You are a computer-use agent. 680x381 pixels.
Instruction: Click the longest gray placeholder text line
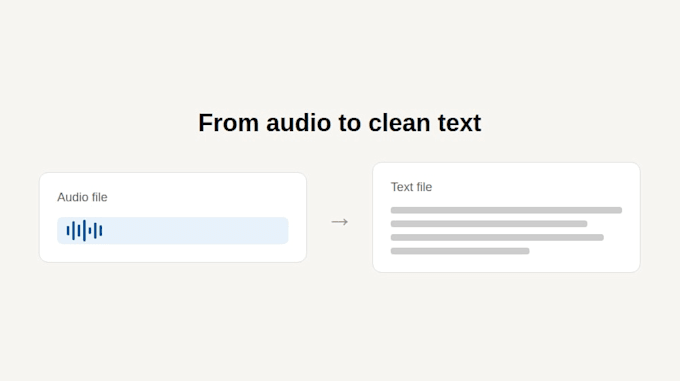pyautogui.click(x=506, y=210)
